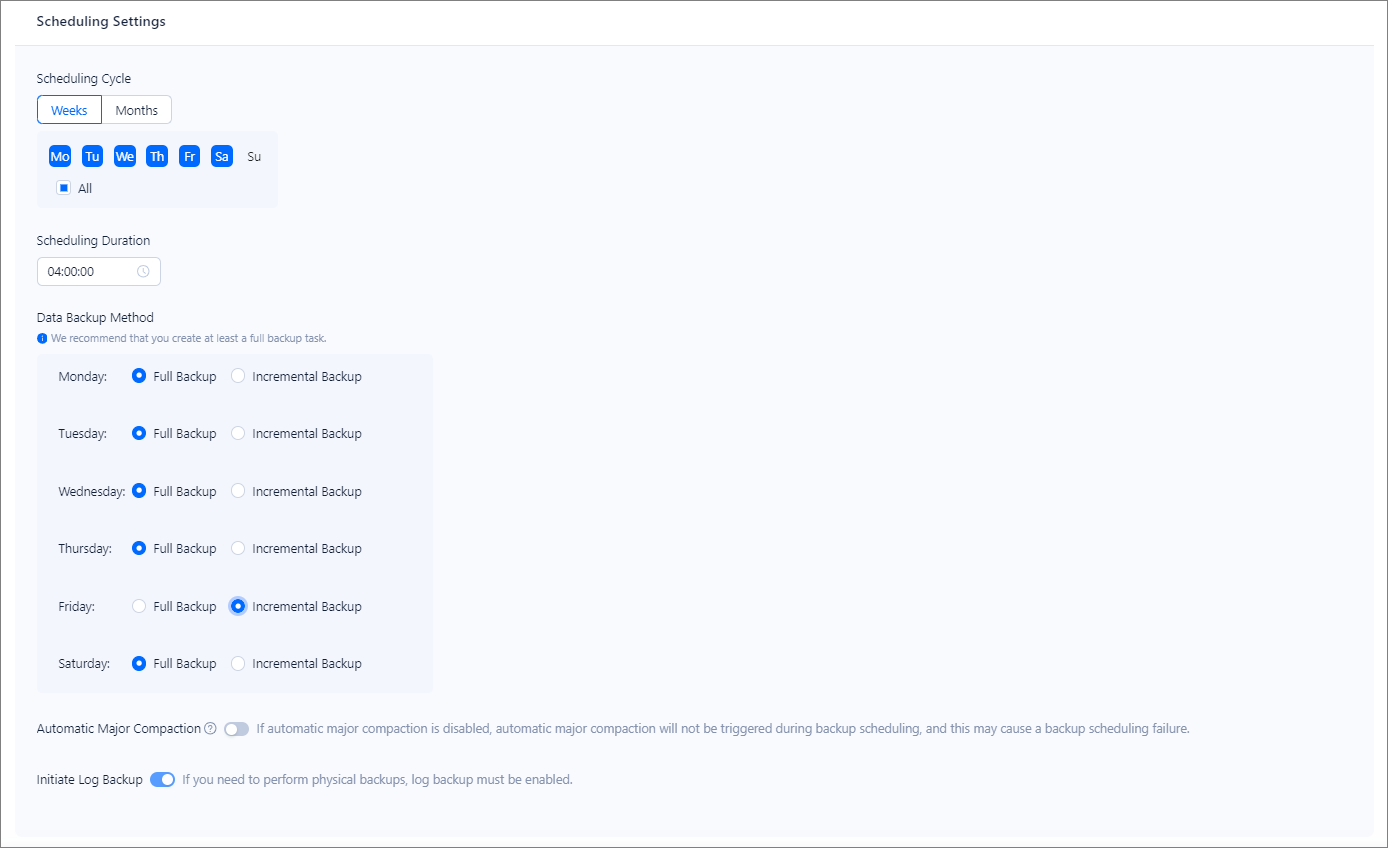Set Monday to Incremental Backup
This screenshot has height=848, width=1388.
(238, 377)
